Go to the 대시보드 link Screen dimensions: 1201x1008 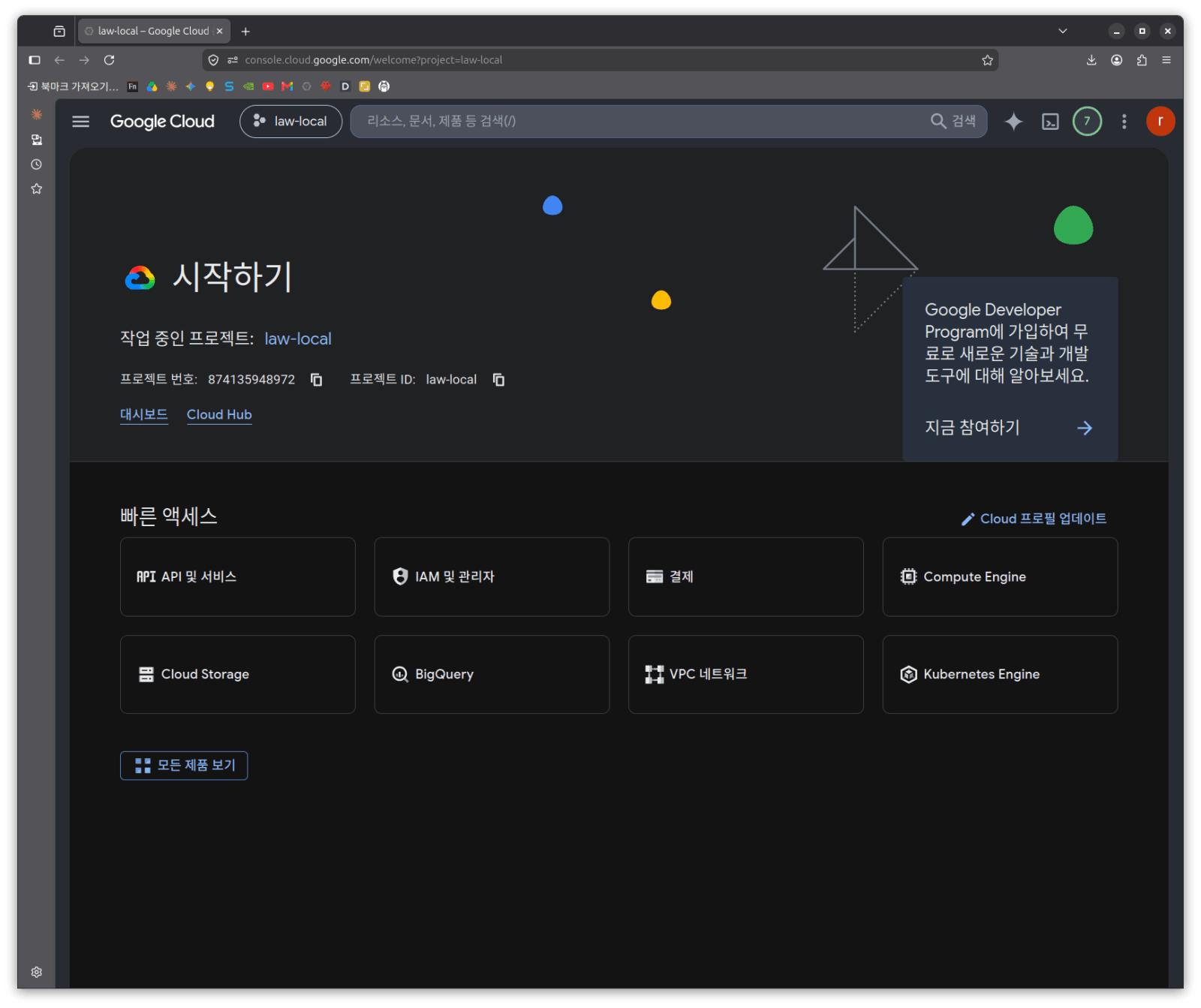coord(144,414)
